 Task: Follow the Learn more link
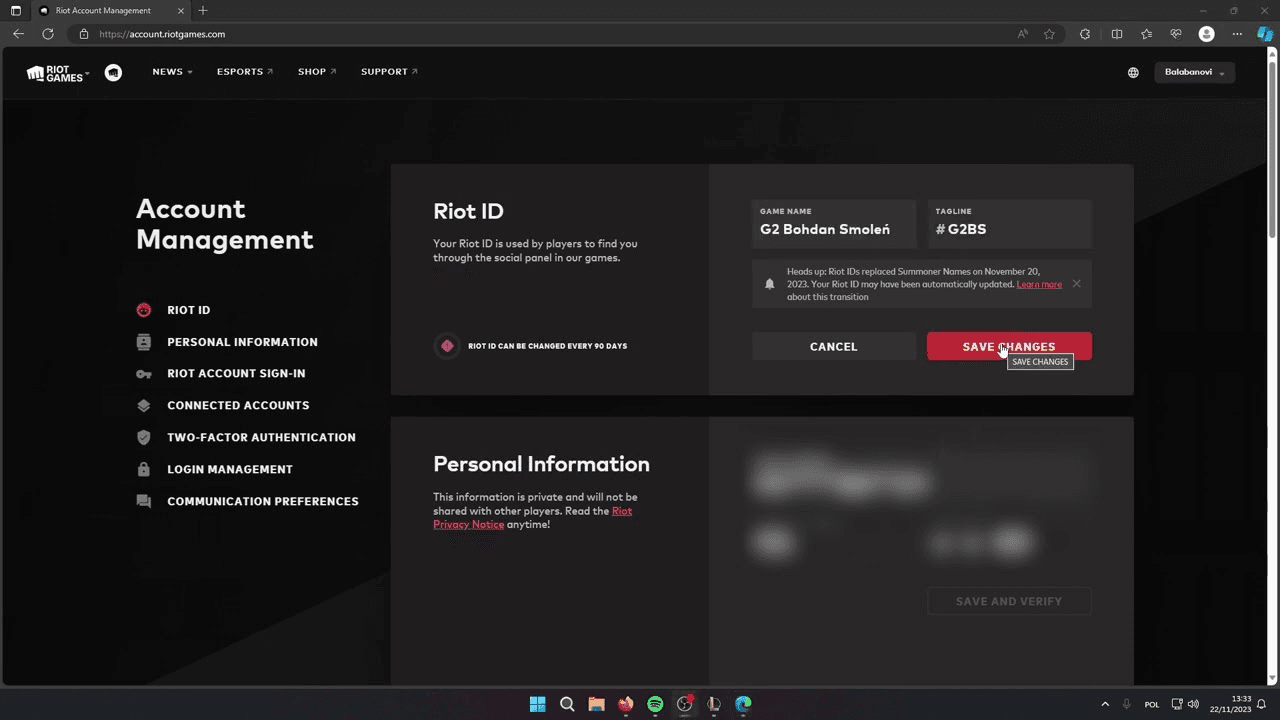tap(1039, 284)
